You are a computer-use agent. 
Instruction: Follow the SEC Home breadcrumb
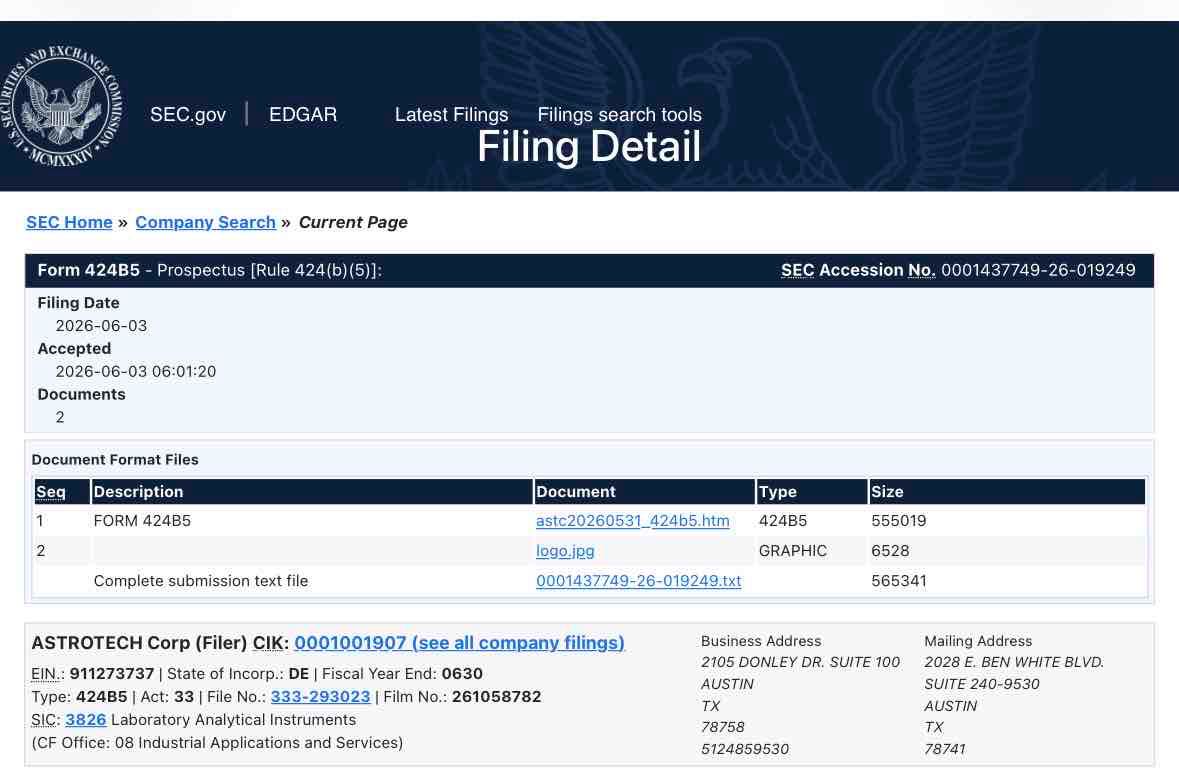point(69,223)
